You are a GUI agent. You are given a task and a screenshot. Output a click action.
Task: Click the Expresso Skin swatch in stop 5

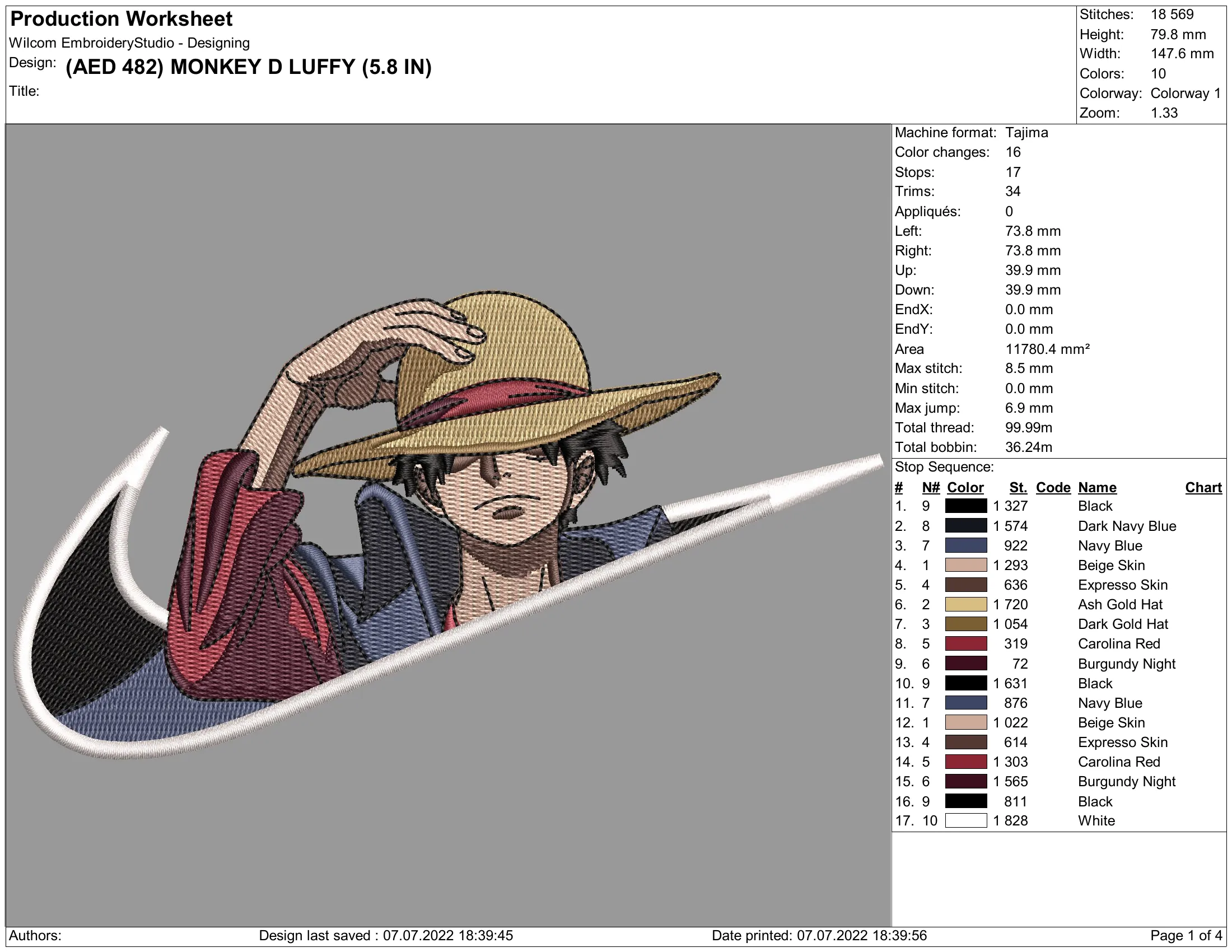tap(966, 585)
